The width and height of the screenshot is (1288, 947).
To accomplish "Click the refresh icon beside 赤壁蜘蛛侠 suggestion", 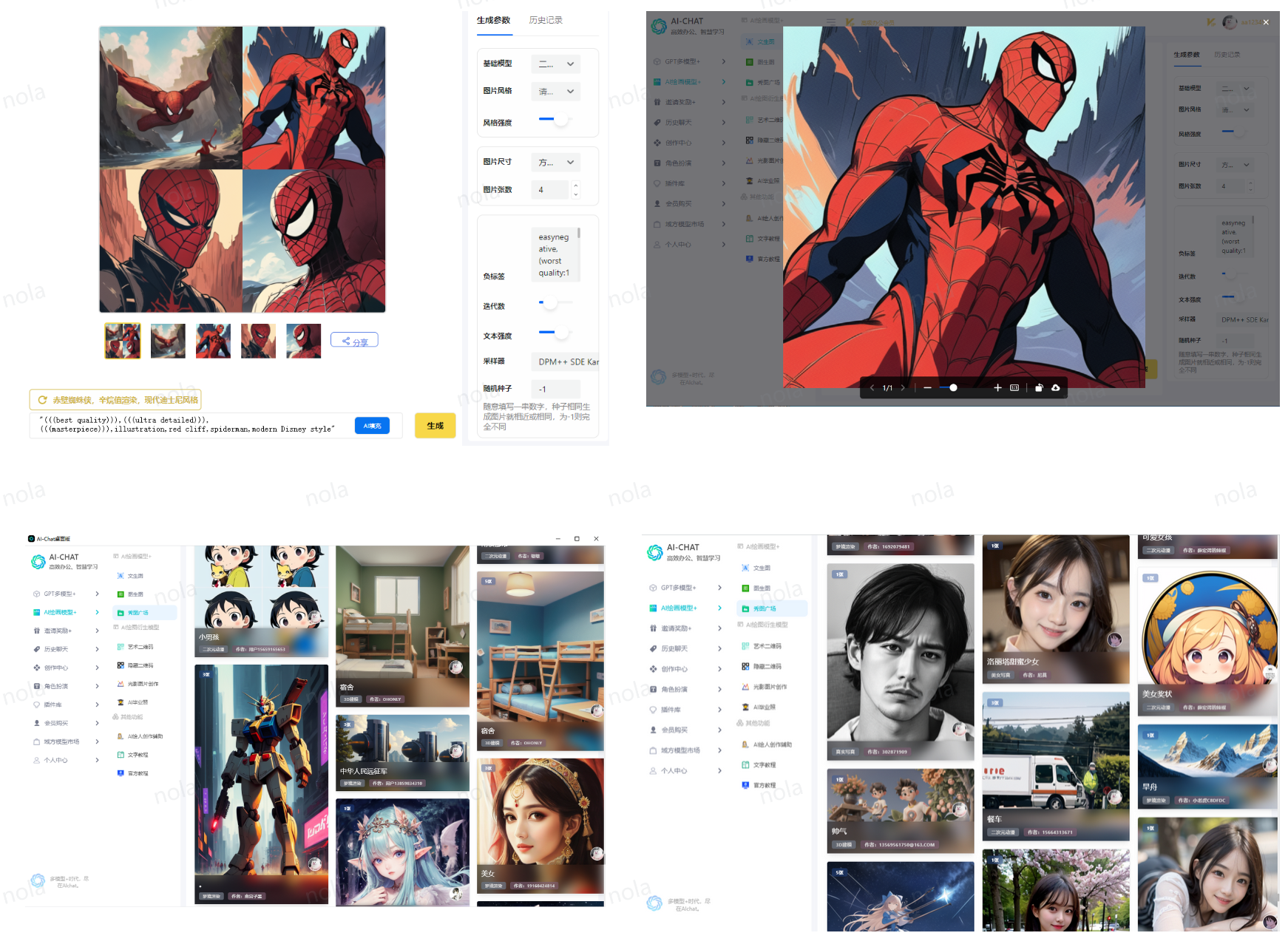I will pyautogui.click(x=43, y=399).
